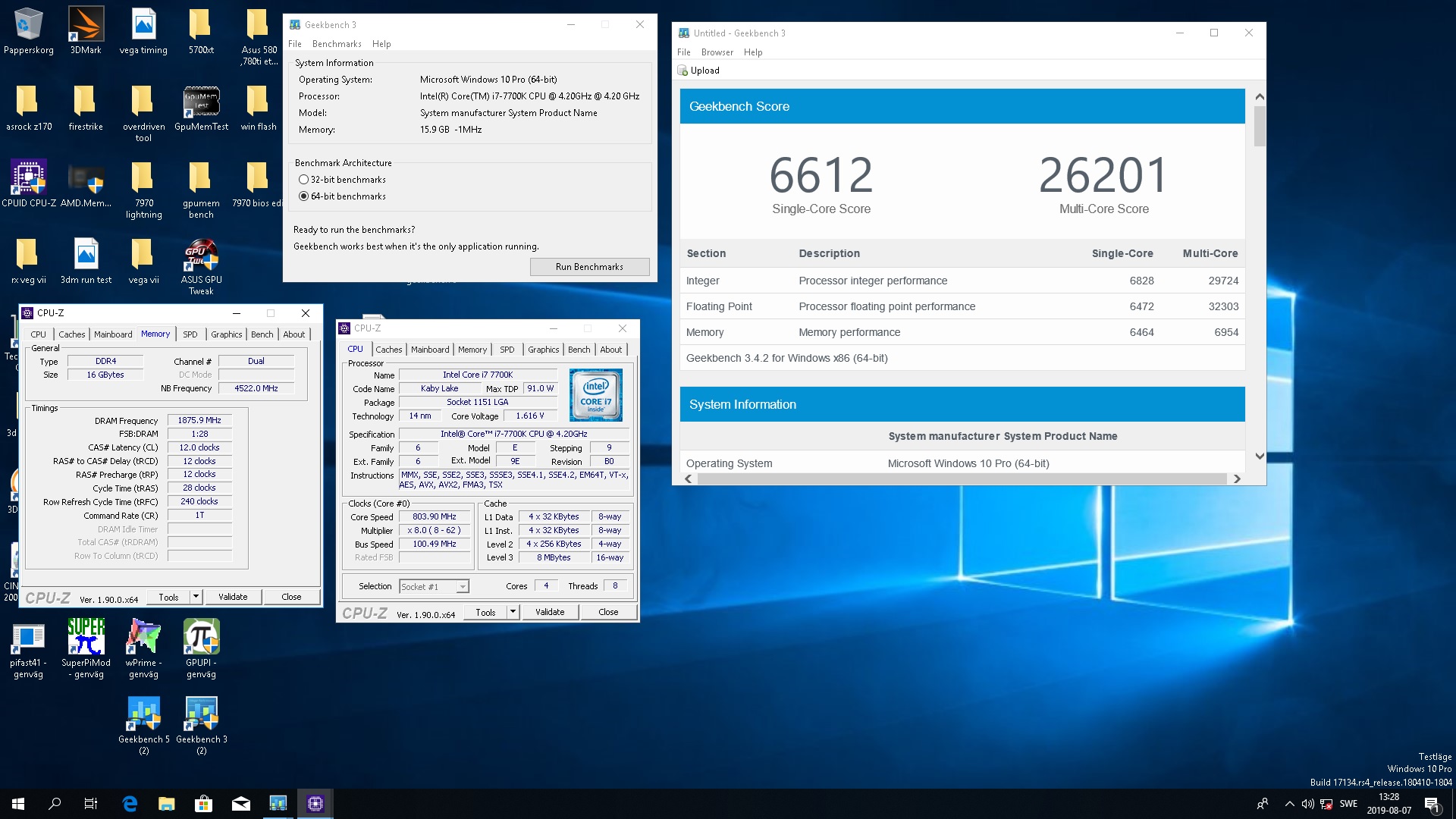Open the Benchmarks menu in Geekbench 3
1456x819 pixels.
[x=337, y=44]
